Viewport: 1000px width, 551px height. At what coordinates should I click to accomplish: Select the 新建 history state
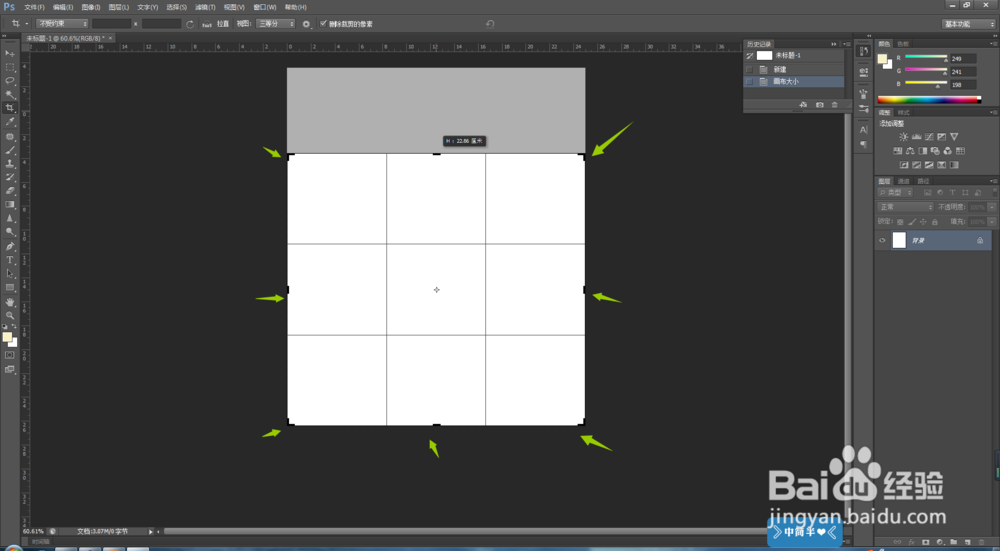794,70
